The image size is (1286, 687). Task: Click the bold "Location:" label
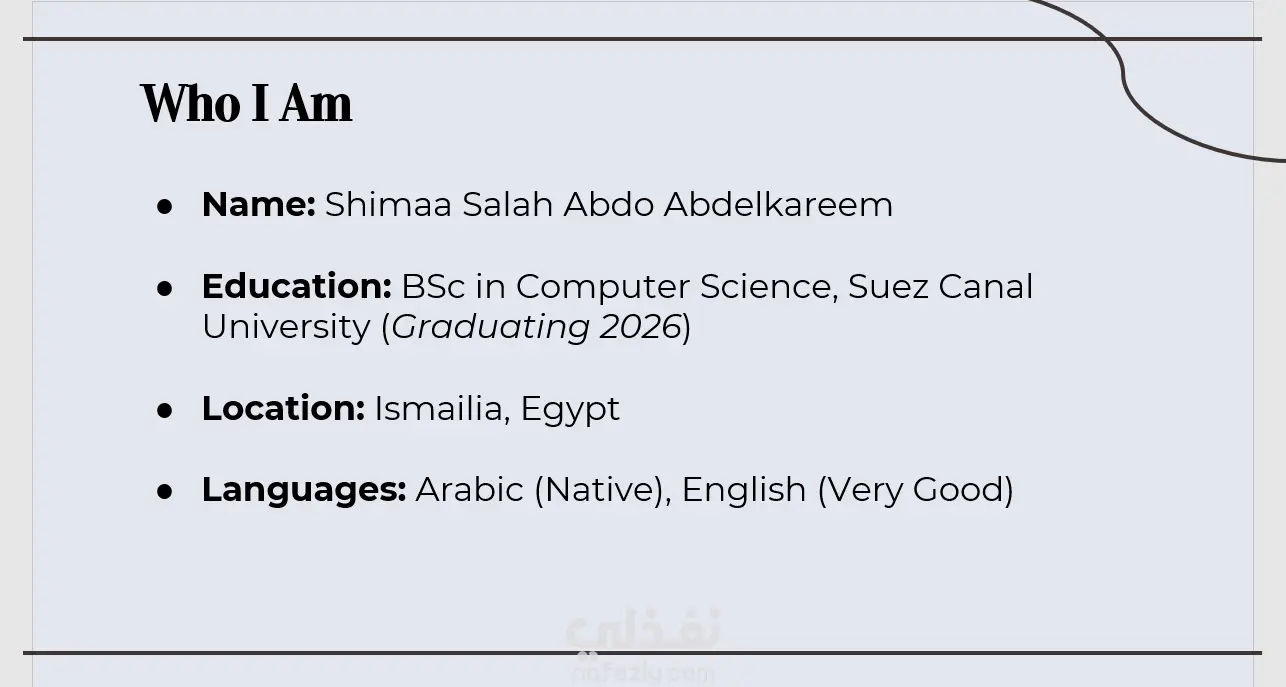pyautogui.click(x=283, y=408)
